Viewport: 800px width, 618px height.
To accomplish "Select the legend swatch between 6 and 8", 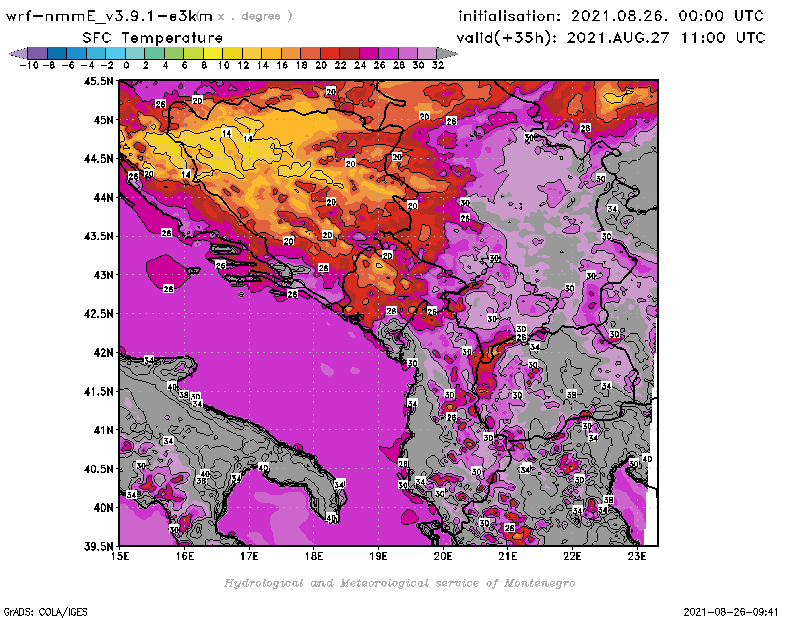I will (x=193, y=53).
